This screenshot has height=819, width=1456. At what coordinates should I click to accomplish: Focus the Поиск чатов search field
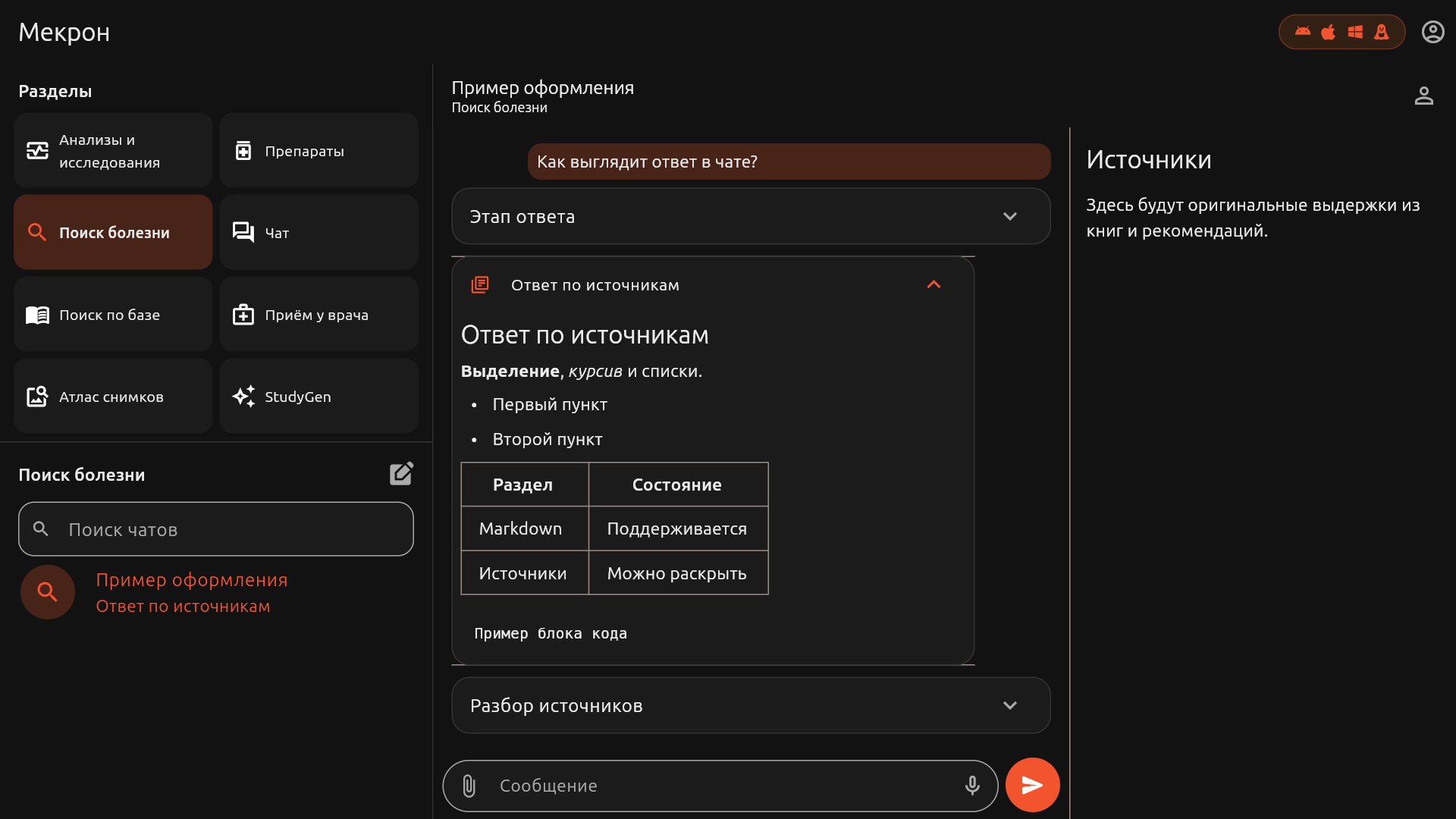[216, 529]
